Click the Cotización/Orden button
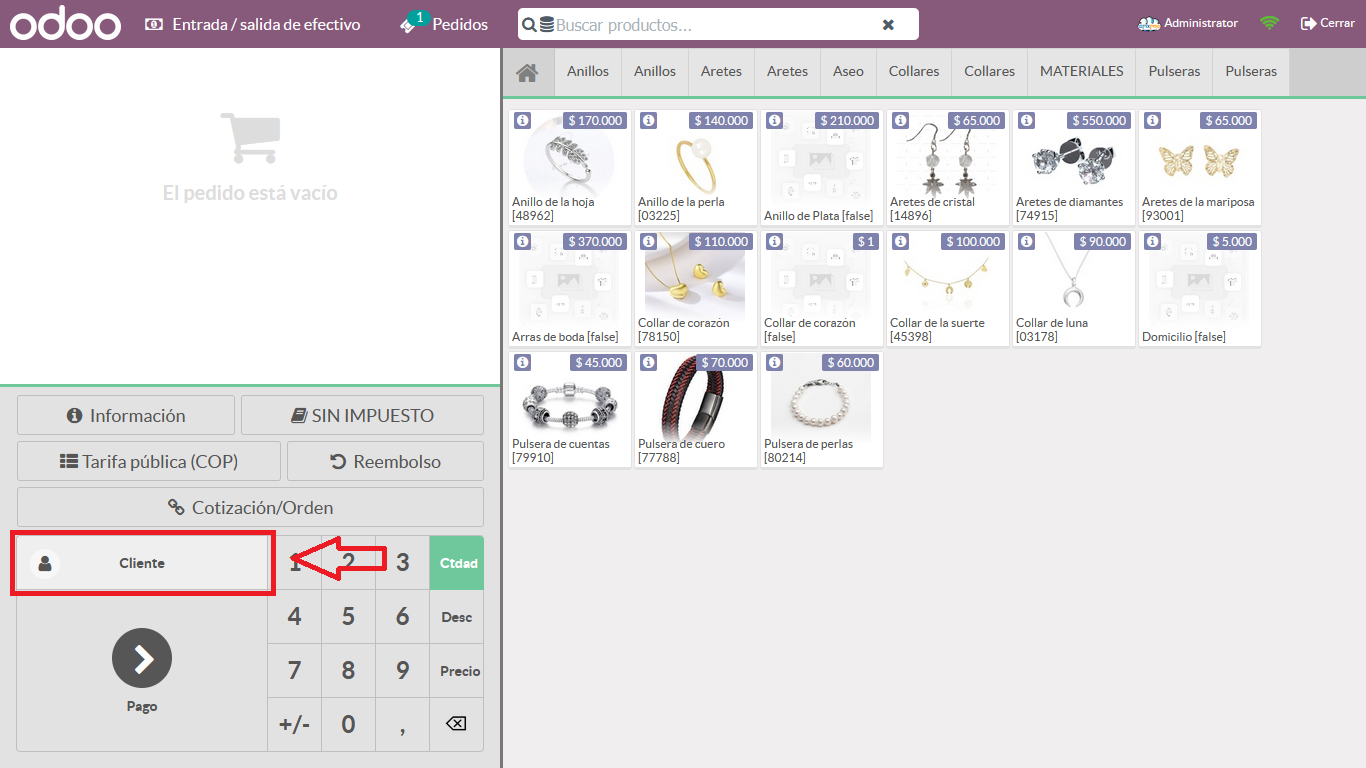The width and height of the screenshot is (1366, 768). coord(250,508)
